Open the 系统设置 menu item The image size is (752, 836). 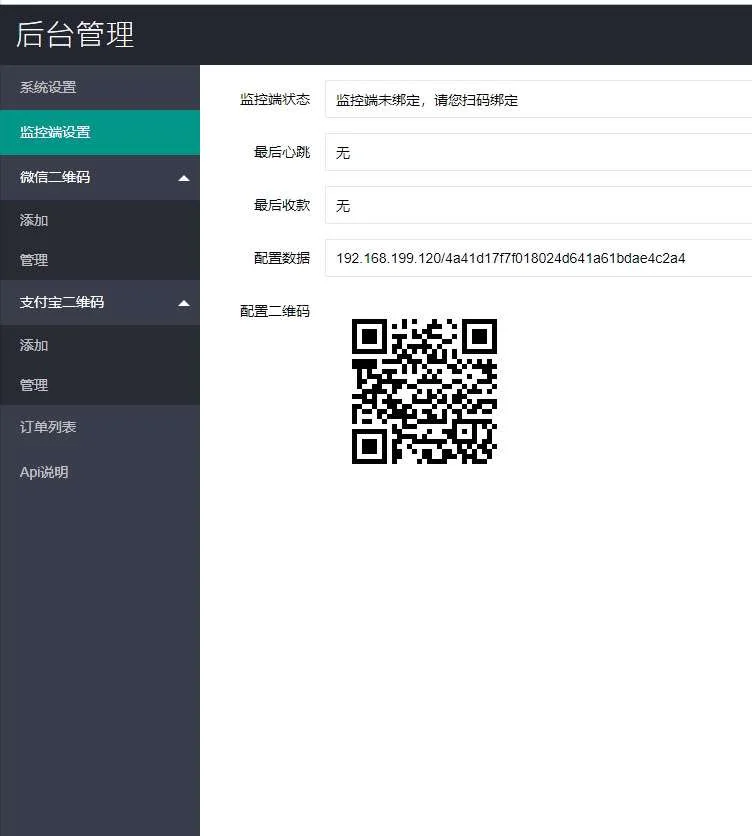point(48,87)
